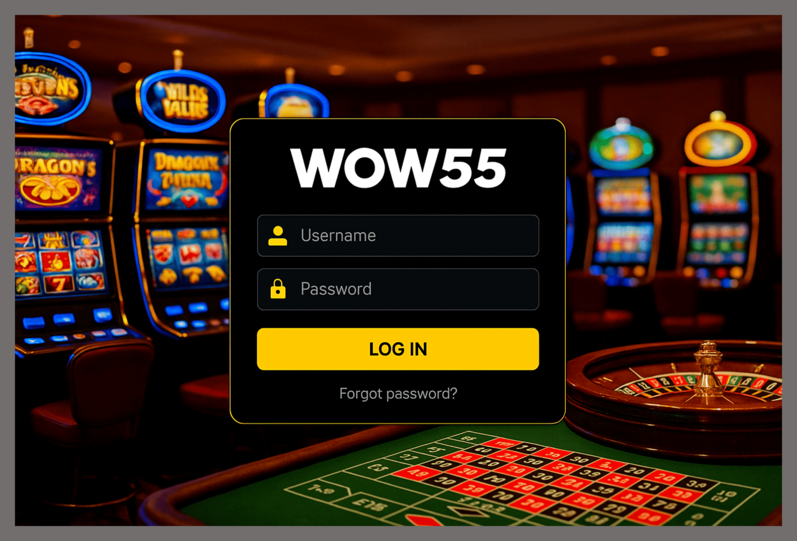Click the red 7 reel symbol
Viewport: 797px width, 541px height.
(x=58, y=283)
